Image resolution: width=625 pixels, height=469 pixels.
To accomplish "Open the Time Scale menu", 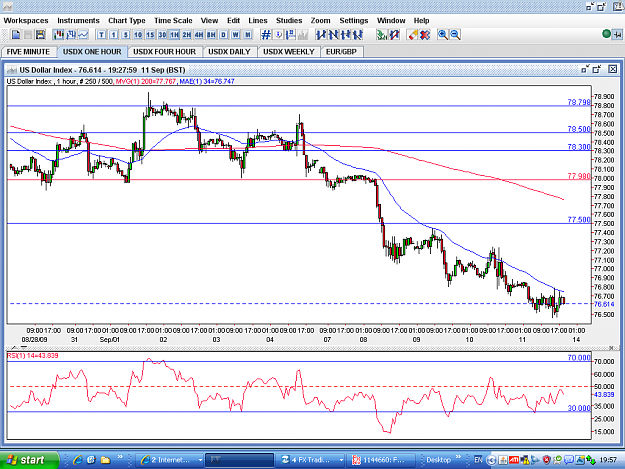I will coord(173,21).
